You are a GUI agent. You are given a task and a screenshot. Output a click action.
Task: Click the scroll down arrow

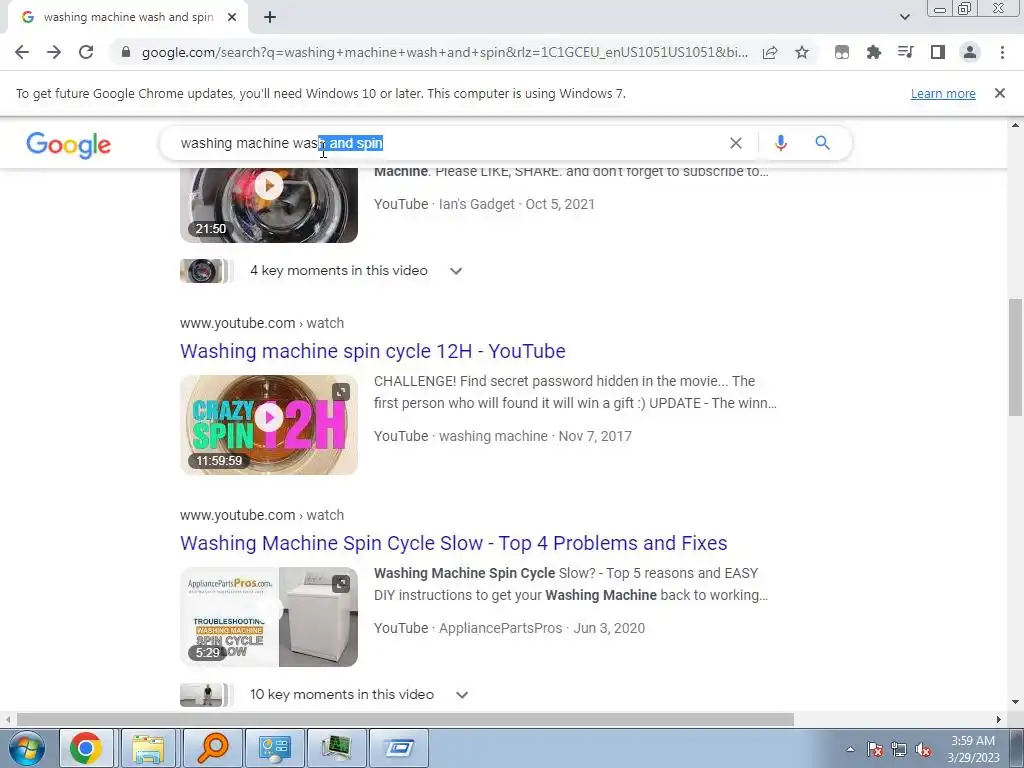(x=1015, y=702)
